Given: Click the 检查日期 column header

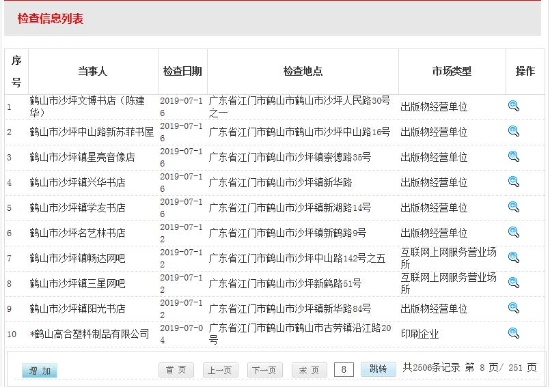Looking at the screenshot, I should click(x=183, y=71).
